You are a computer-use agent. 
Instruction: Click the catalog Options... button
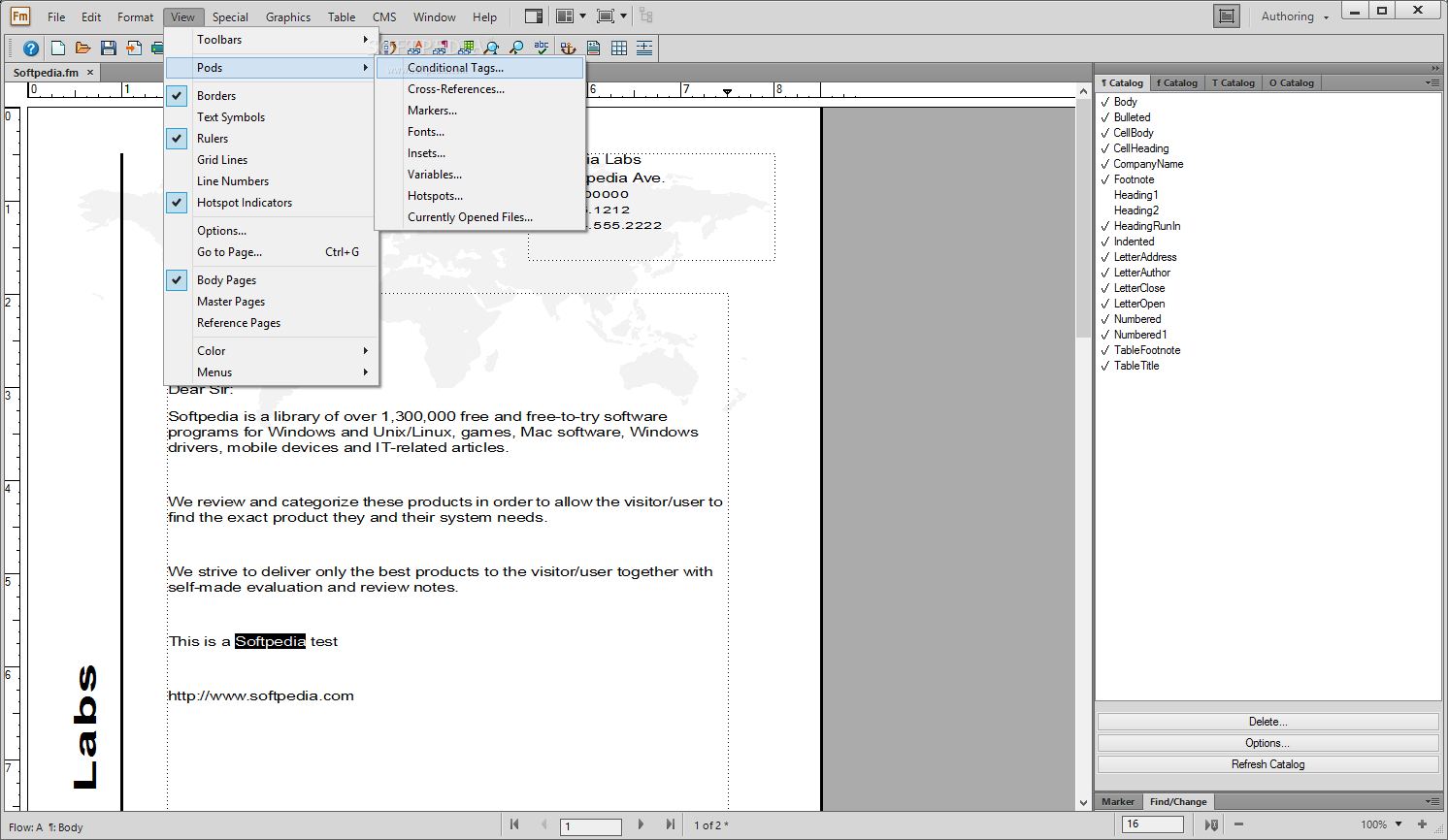click(x=1267, y=743)
